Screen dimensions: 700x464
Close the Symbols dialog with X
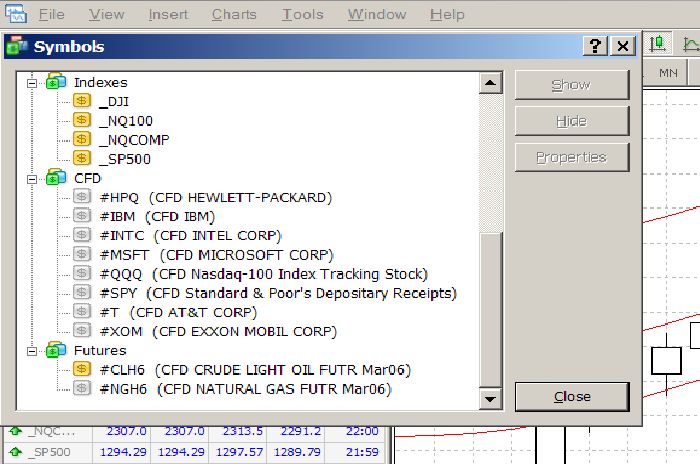click(x=623, y=46)
